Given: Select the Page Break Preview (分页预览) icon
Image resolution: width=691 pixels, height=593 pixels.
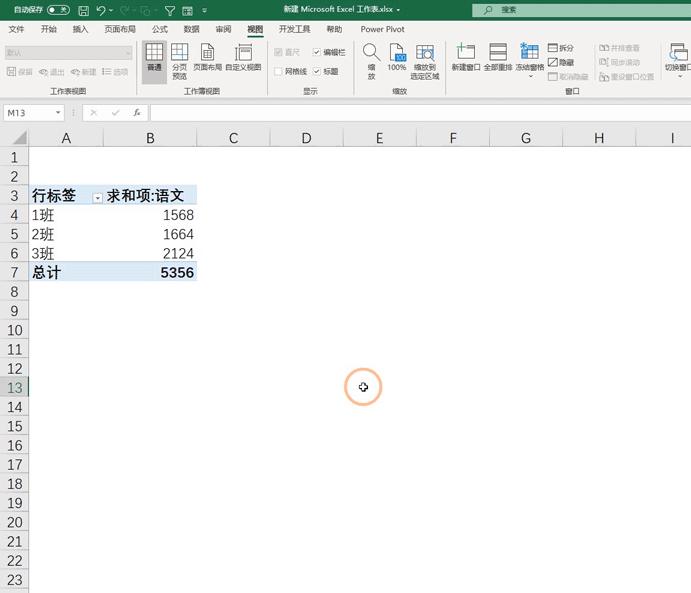Looking at the screenshot, I should point(179,61).
